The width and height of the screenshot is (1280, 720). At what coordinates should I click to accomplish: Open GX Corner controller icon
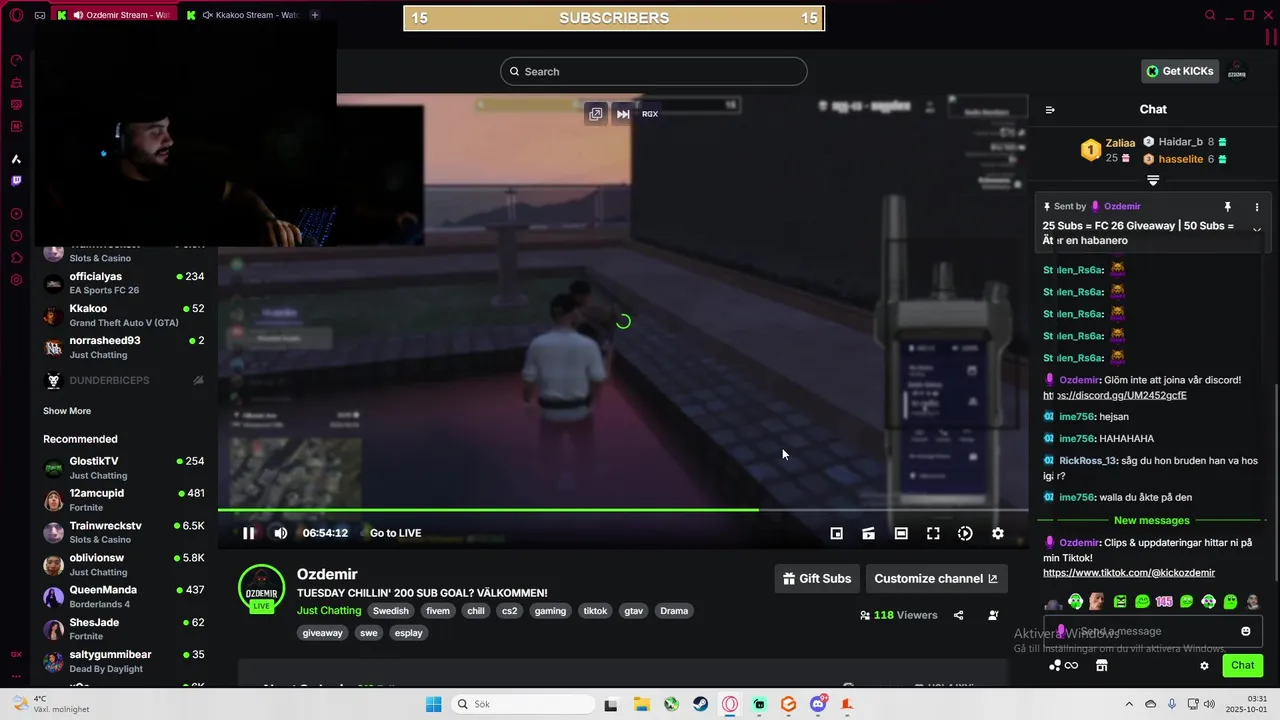(x=40, y=15)
